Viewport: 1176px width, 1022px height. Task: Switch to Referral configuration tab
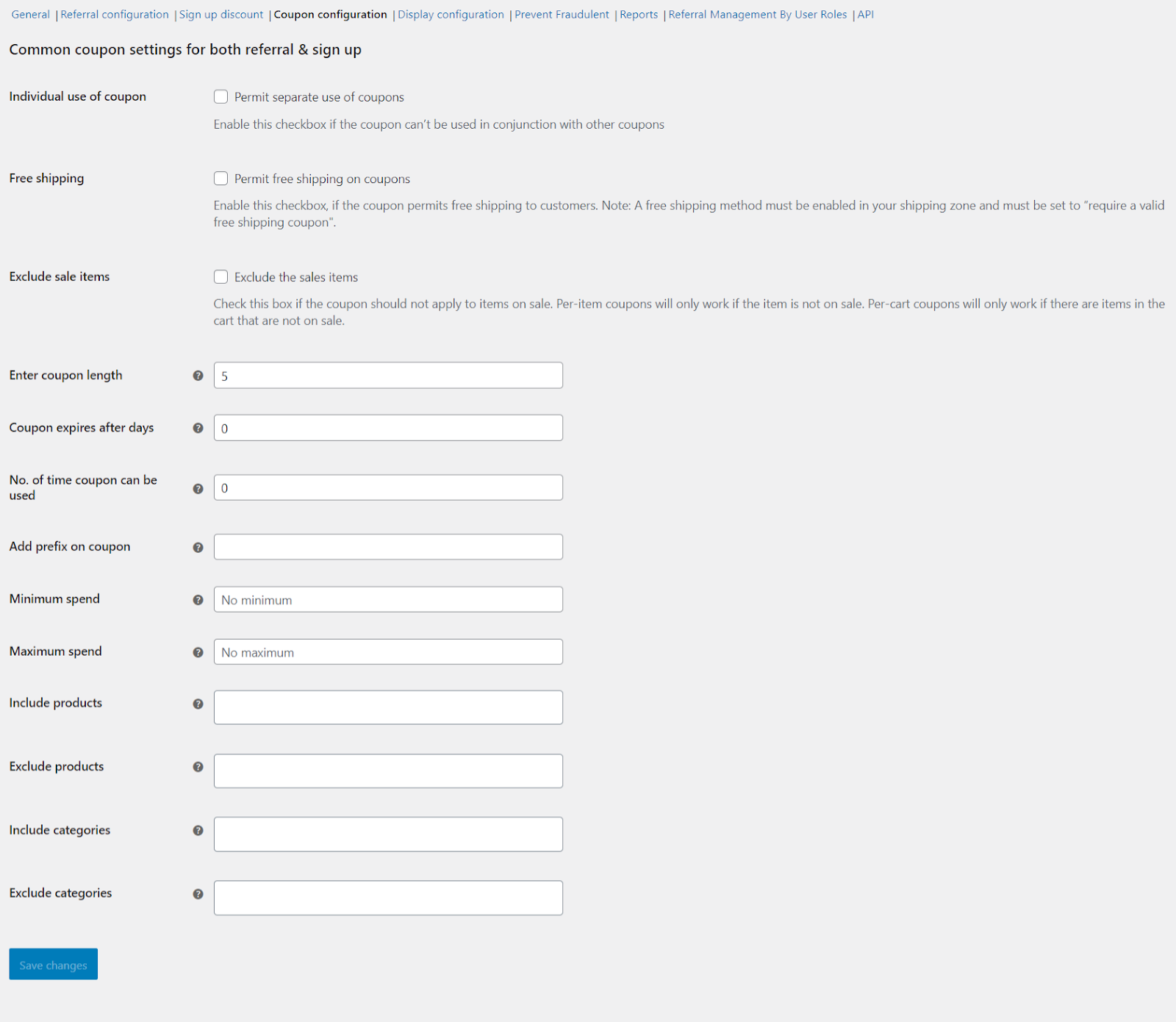coord(115,15)
